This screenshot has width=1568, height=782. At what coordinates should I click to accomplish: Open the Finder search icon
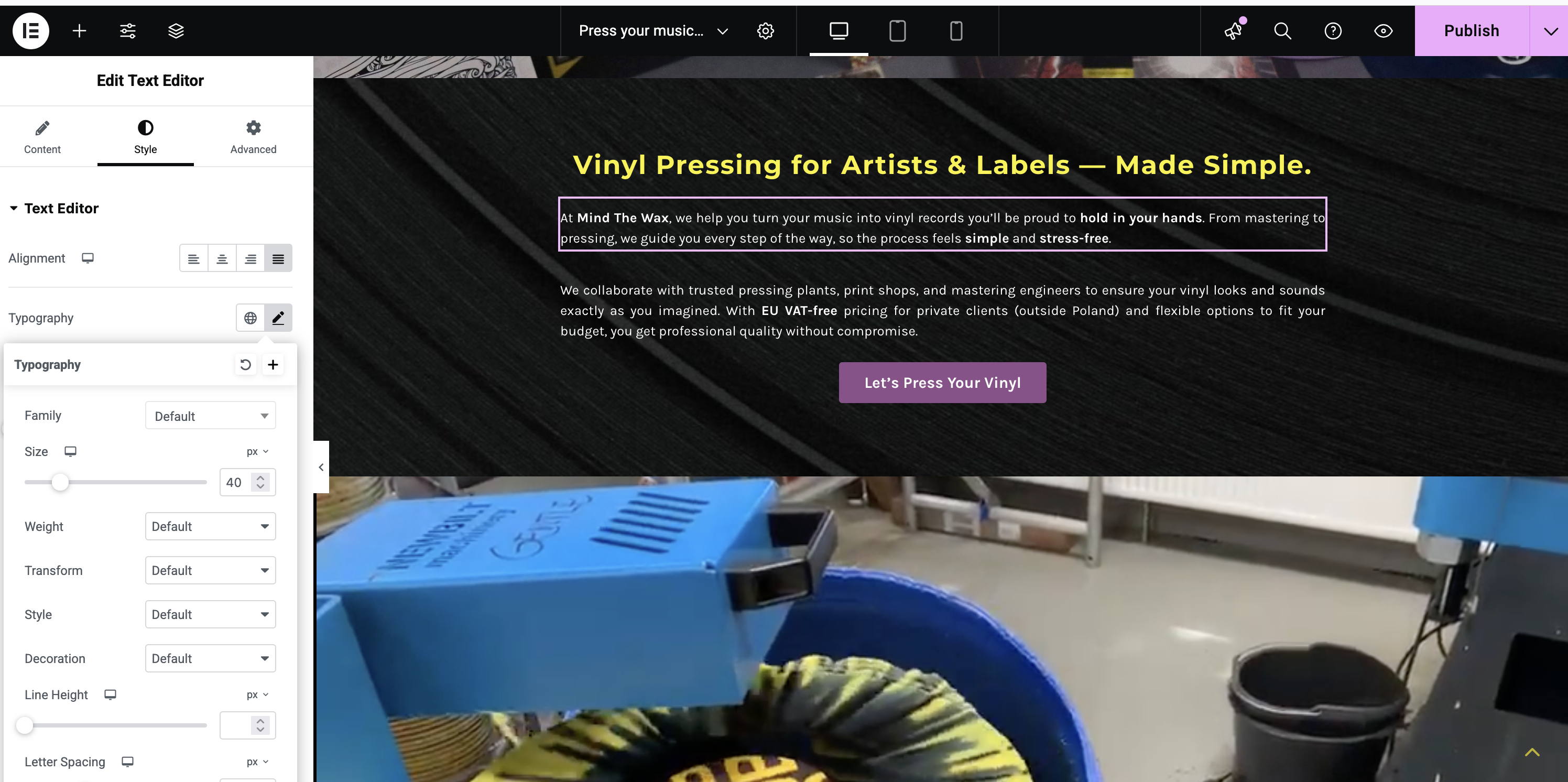tap(1282, 30)
